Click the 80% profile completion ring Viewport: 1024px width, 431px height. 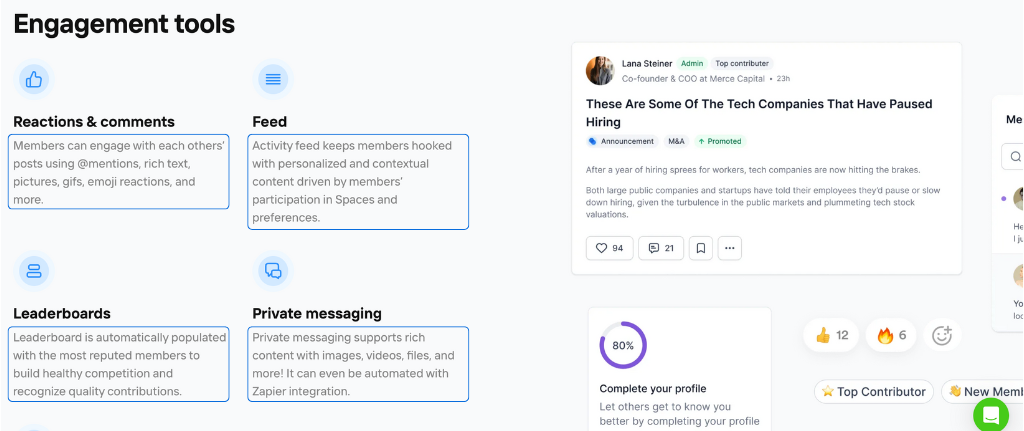pos(623,345)
